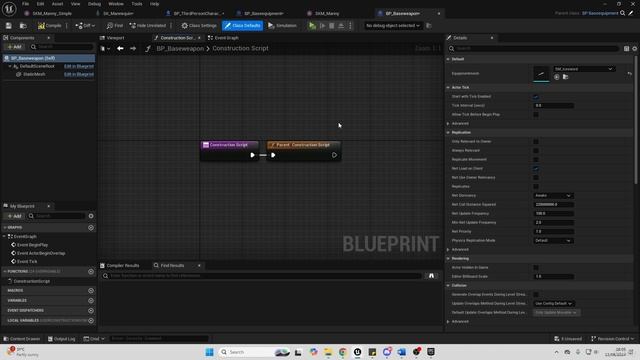Add new function with Functions plus icon
Image resolution: width=640 pixels, height=360 pixels.
point(91,271)
